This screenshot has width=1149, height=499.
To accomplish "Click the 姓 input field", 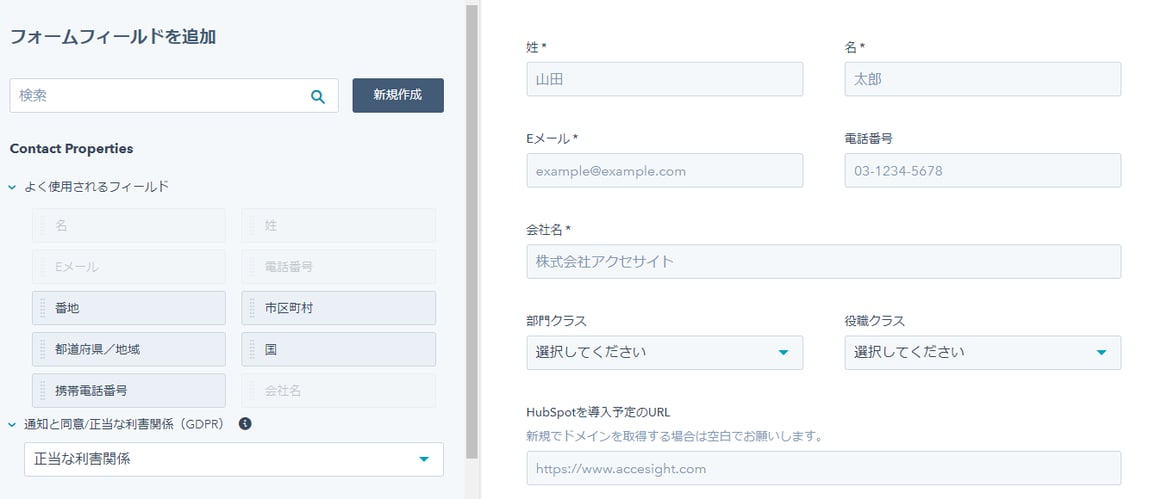I will (664, 79).
